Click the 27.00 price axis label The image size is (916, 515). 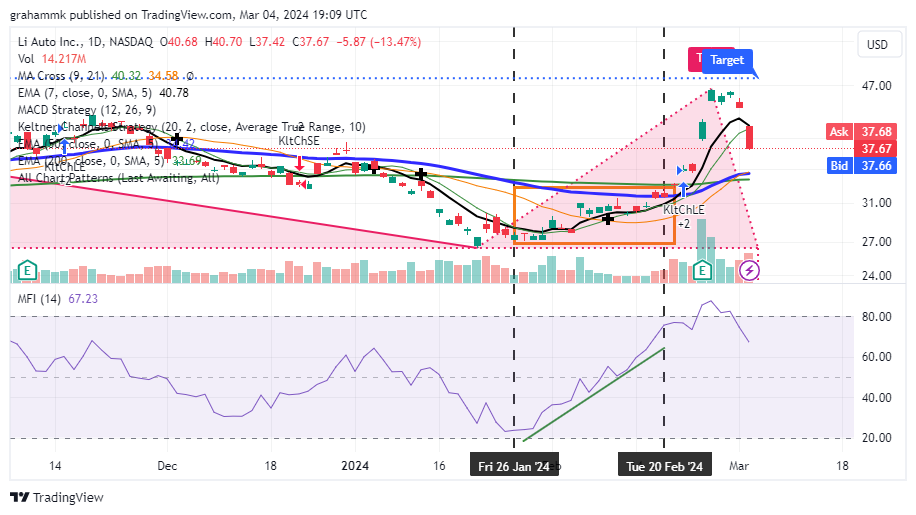876,242
